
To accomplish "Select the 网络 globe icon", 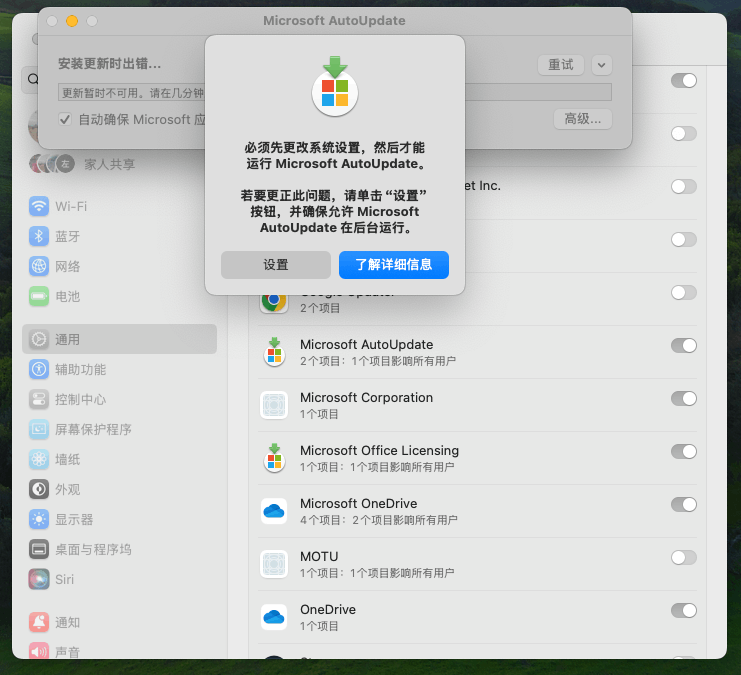I will coord(39,266).
